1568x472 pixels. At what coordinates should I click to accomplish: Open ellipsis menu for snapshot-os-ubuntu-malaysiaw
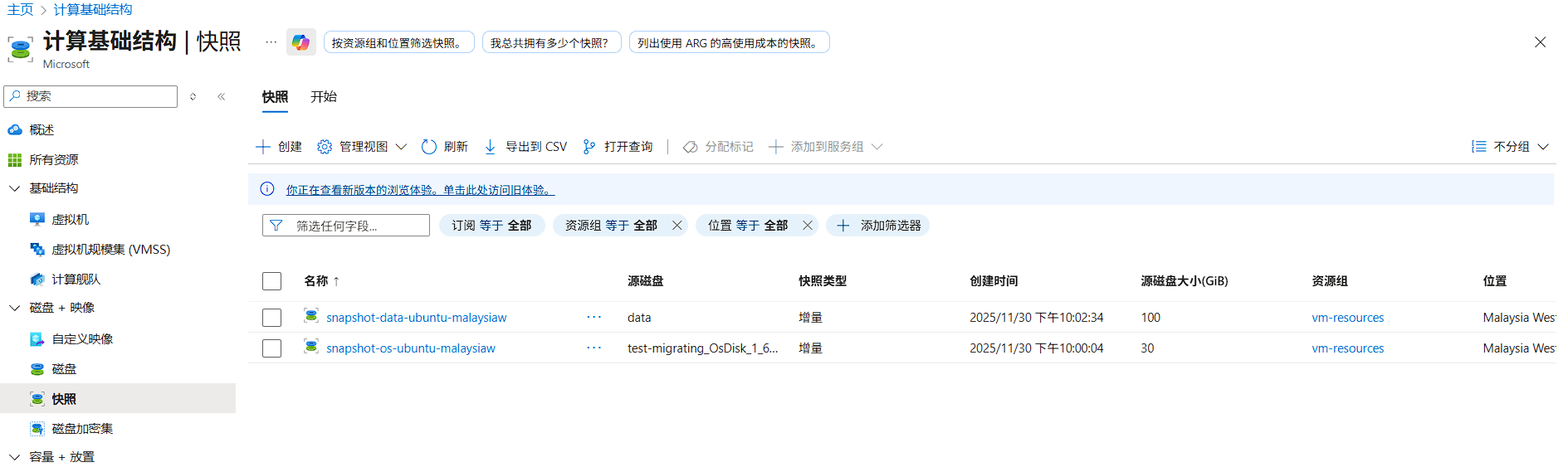(x=594, y=348)
